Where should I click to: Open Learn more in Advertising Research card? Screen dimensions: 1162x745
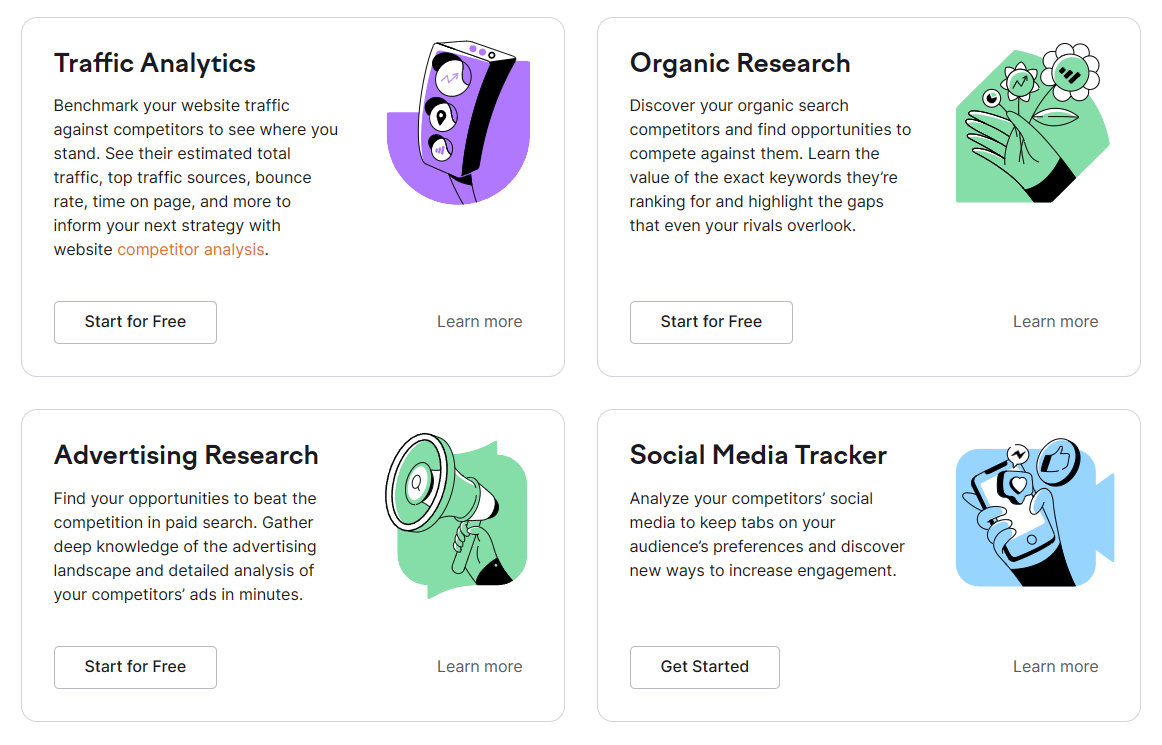pyautogui.click(x=479, y=667)
